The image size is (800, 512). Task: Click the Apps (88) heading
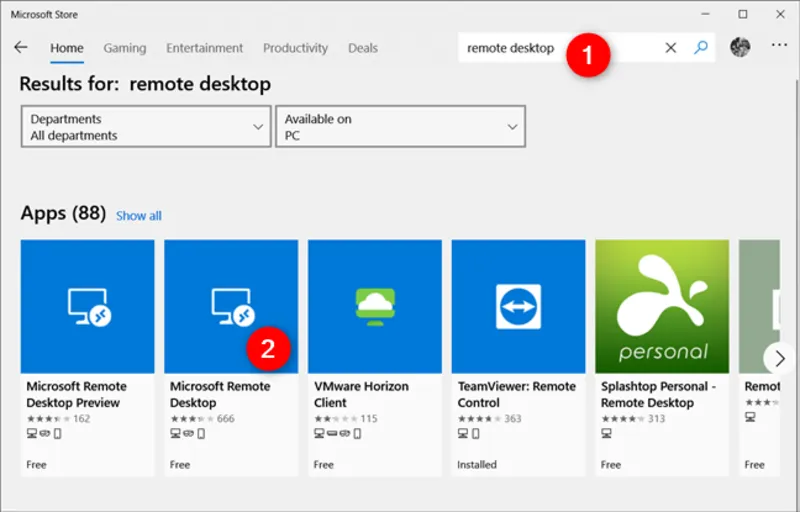[63, 213]
